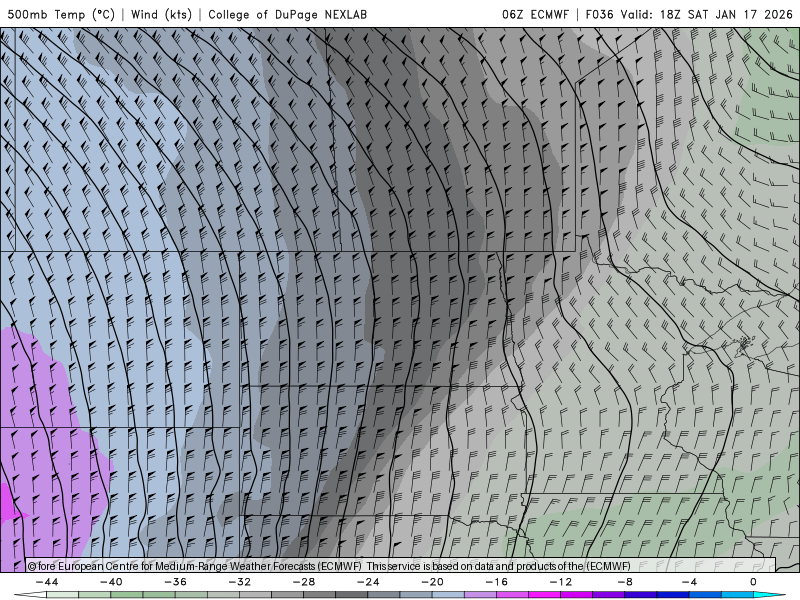Click the -28 colorbar label
The width and height of the screenshot is (800, 600).
click(304, 582)
